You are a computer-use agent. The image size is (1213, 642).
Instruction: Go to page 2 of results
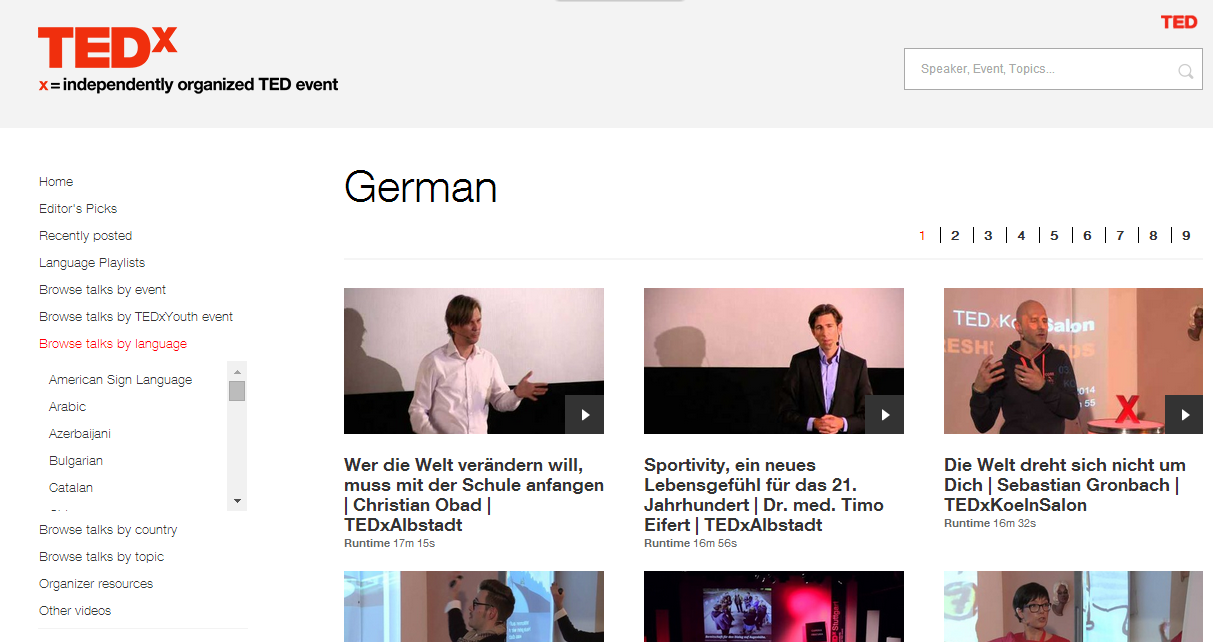955,236
